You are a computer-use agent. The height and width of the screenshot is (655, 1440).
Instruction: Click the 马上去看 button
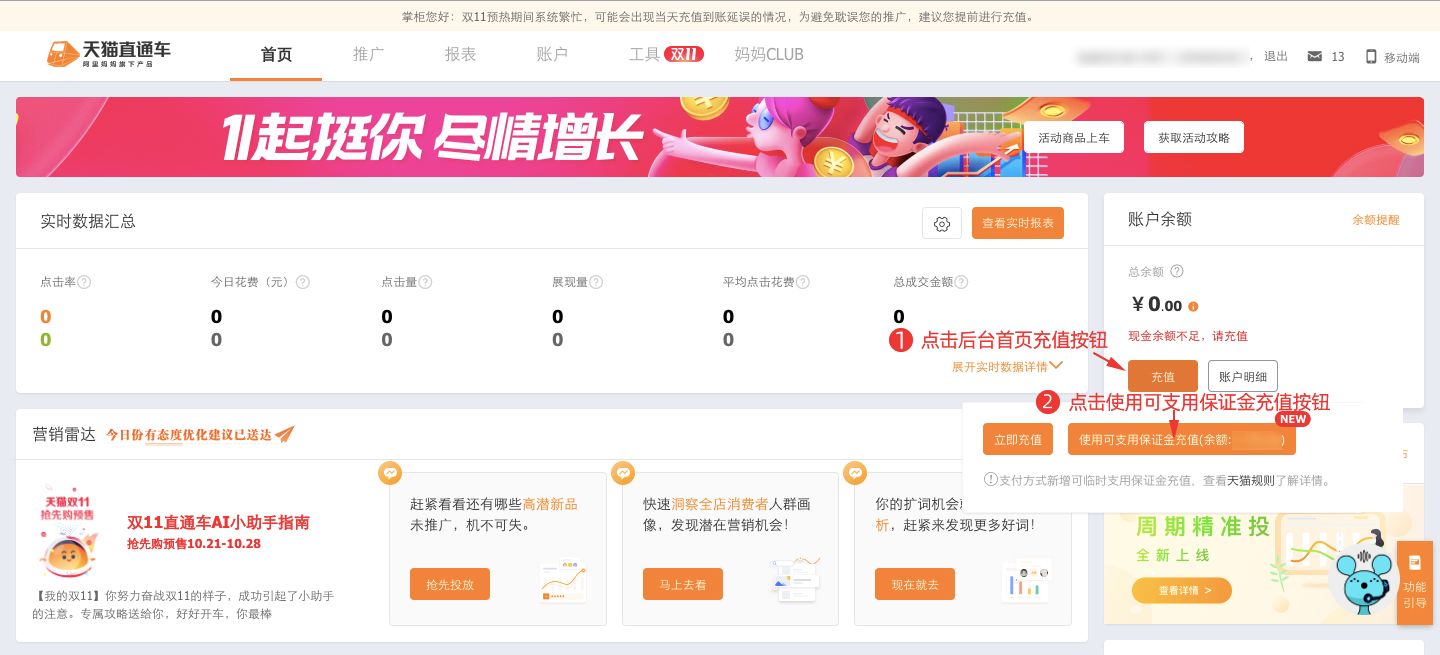coord(683,584)
